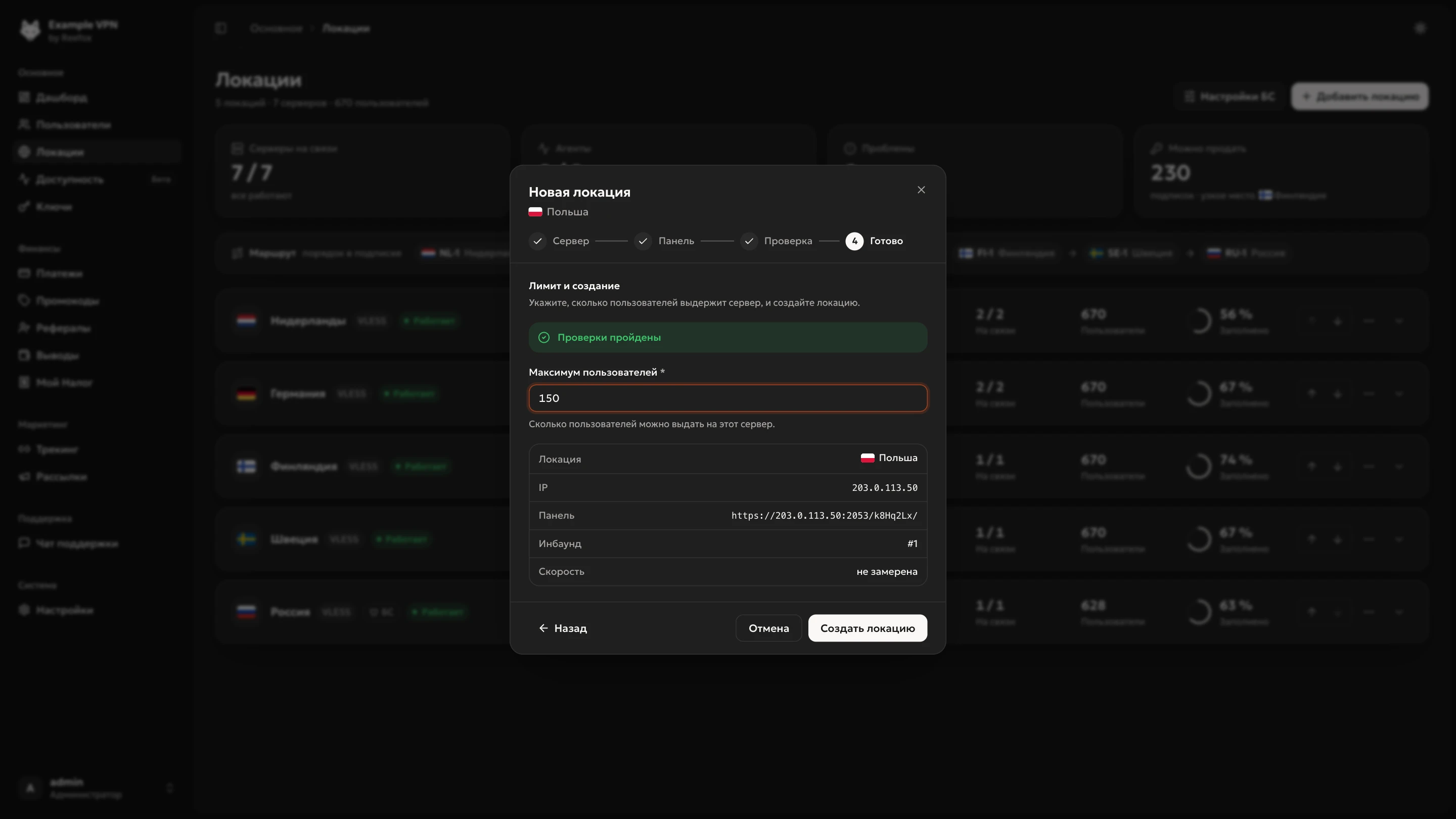Click the Отмена button
This screenshot has height=819, width=1456.
pyautogui.click(x=768, y=628)
